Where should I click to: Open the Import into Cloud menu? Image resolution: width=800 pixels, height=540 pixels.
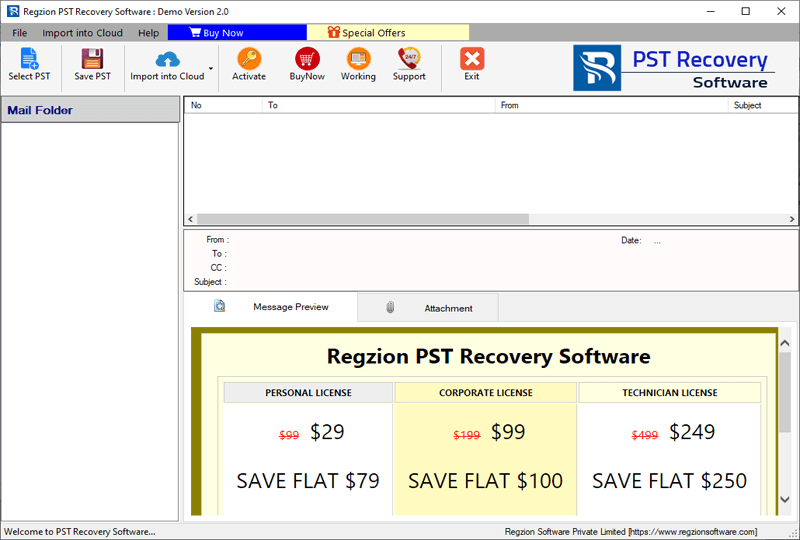[x=82, y=33]
